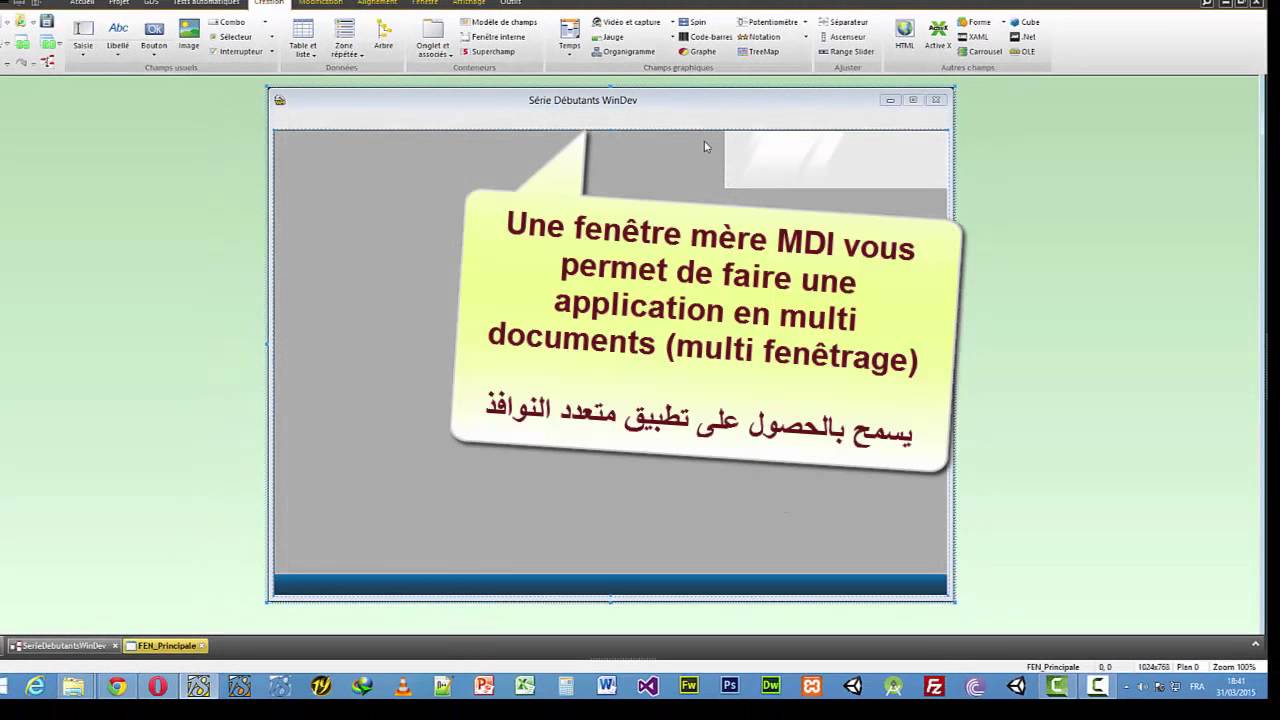Insert a Range Slider control
The width and height of the screenshot is (1280, 720).
pos(846,51)
